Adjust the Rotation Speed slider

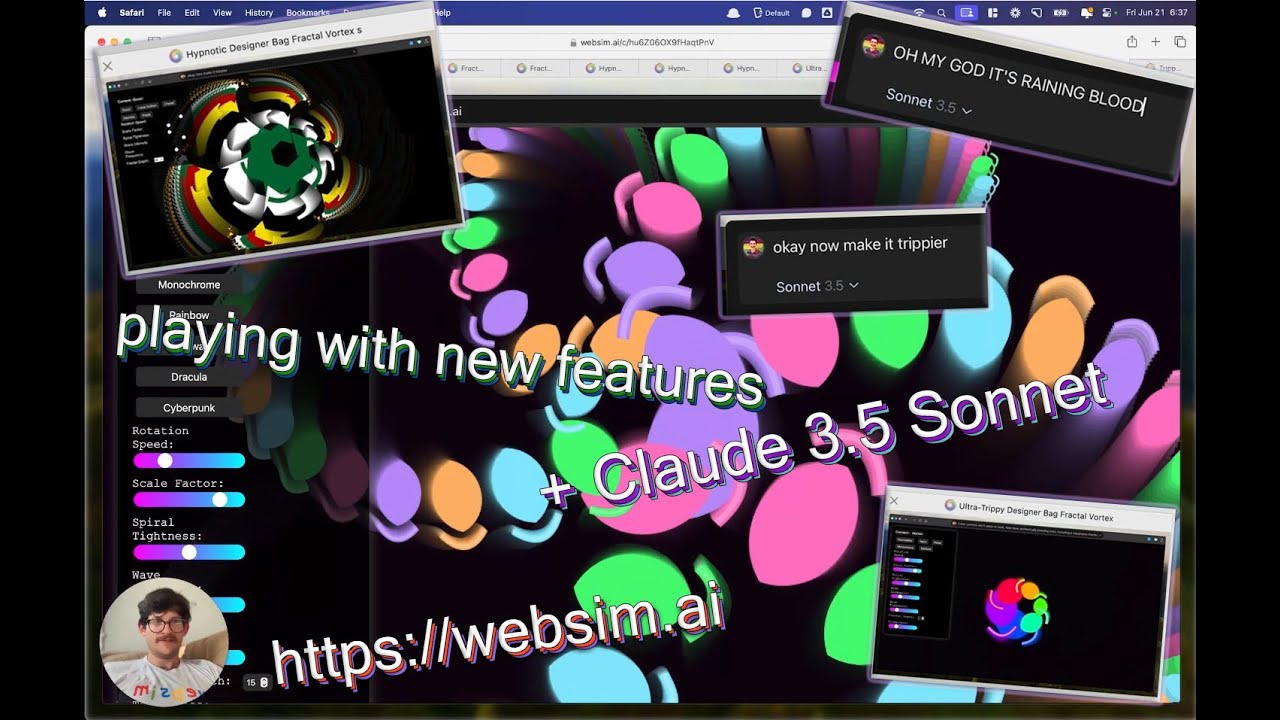(189, 461)
